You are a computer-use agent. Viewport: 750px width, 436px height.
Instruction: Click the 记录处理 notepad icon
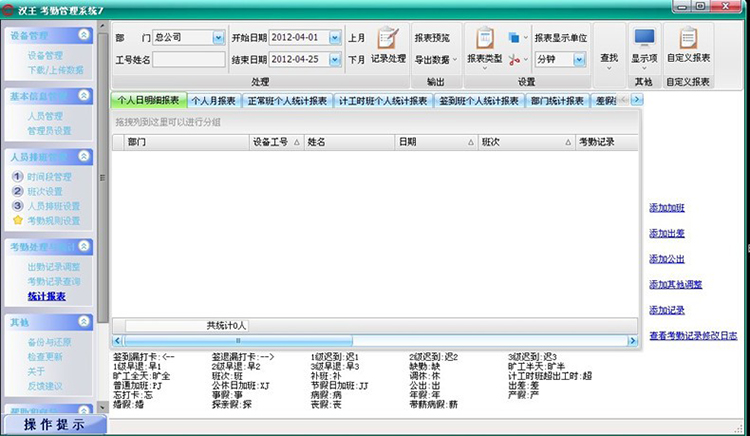387,38
